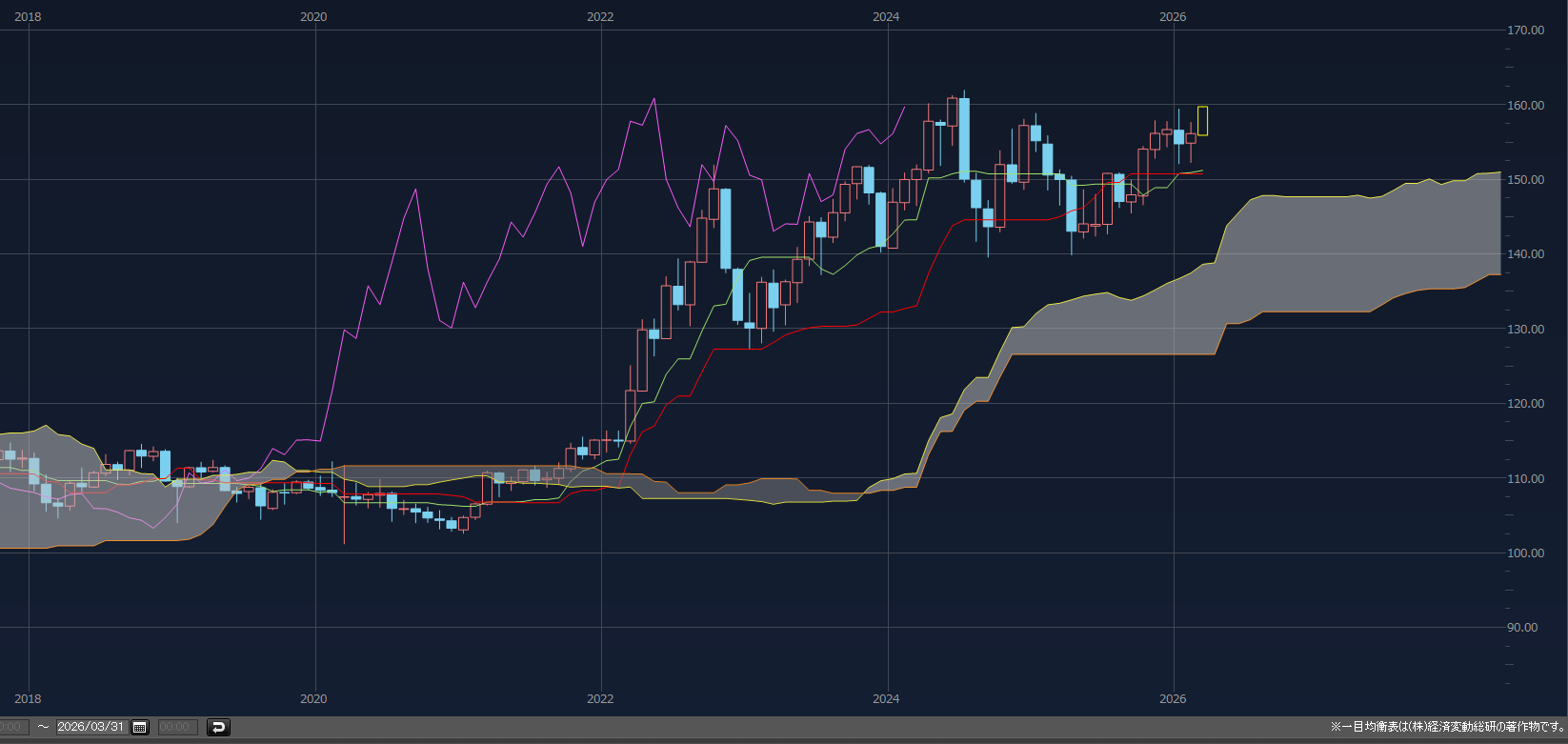1568x744 pixels.
Task: Click the highest peak of the magenta line
Action: click(653, 98)
